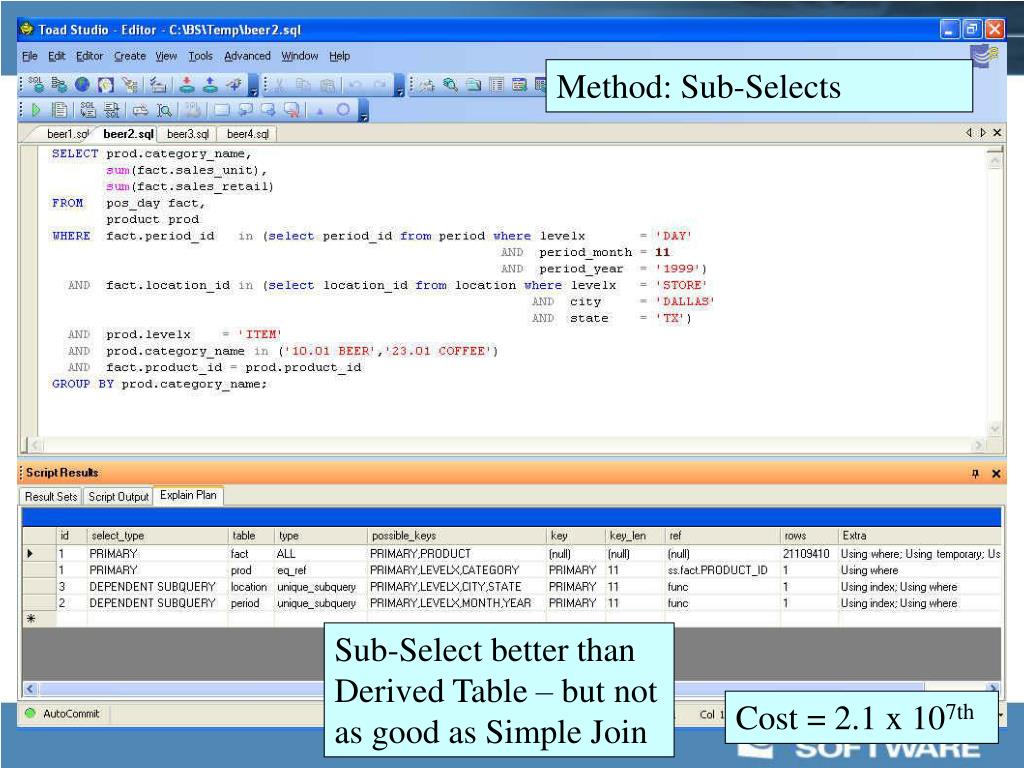Switch to the Script Output tab

118,496
